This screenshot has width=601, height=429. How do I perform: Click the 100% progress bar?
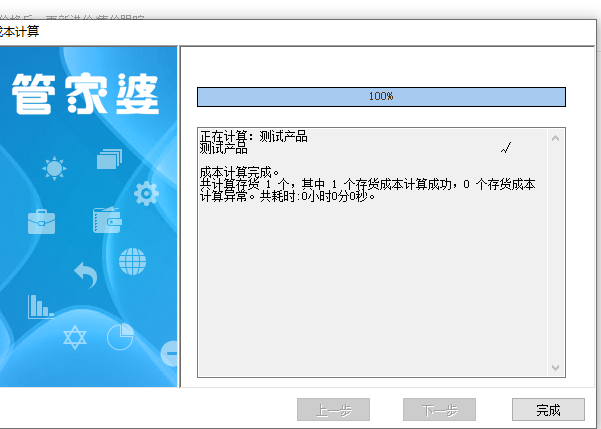tap(381, 97)
